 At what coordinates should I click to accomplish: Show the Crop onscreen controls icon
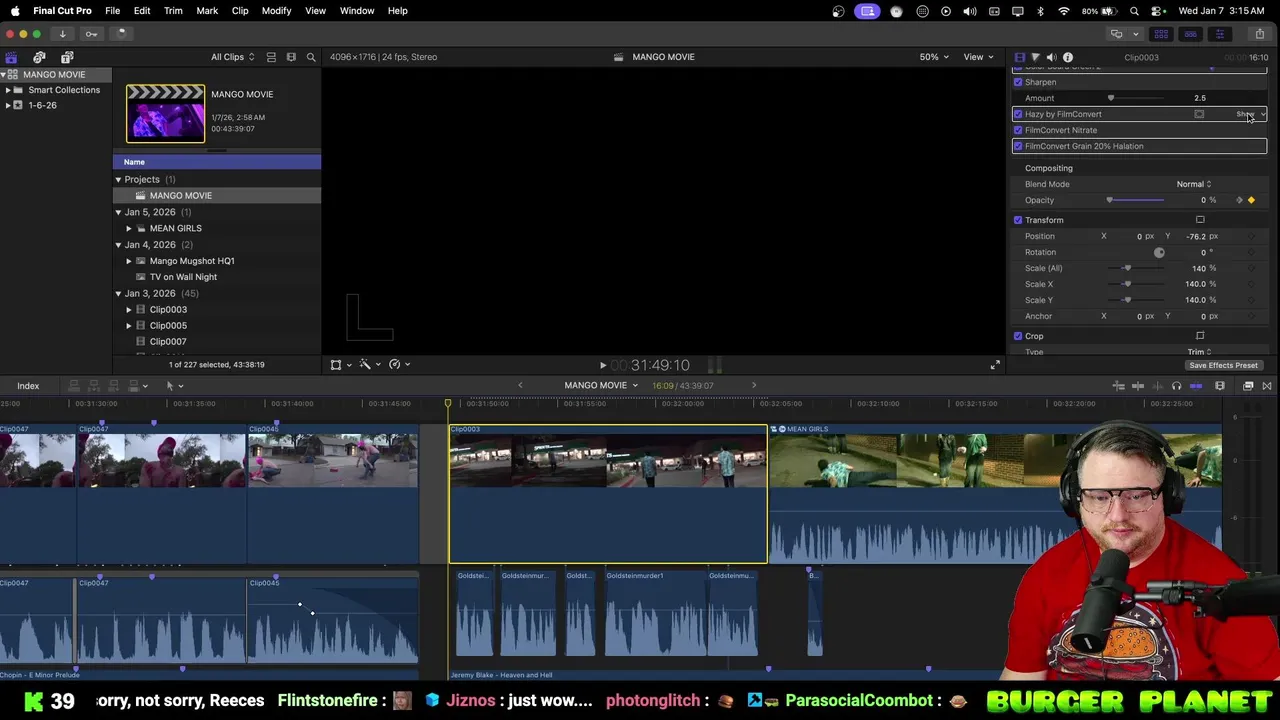point(1200,336)
